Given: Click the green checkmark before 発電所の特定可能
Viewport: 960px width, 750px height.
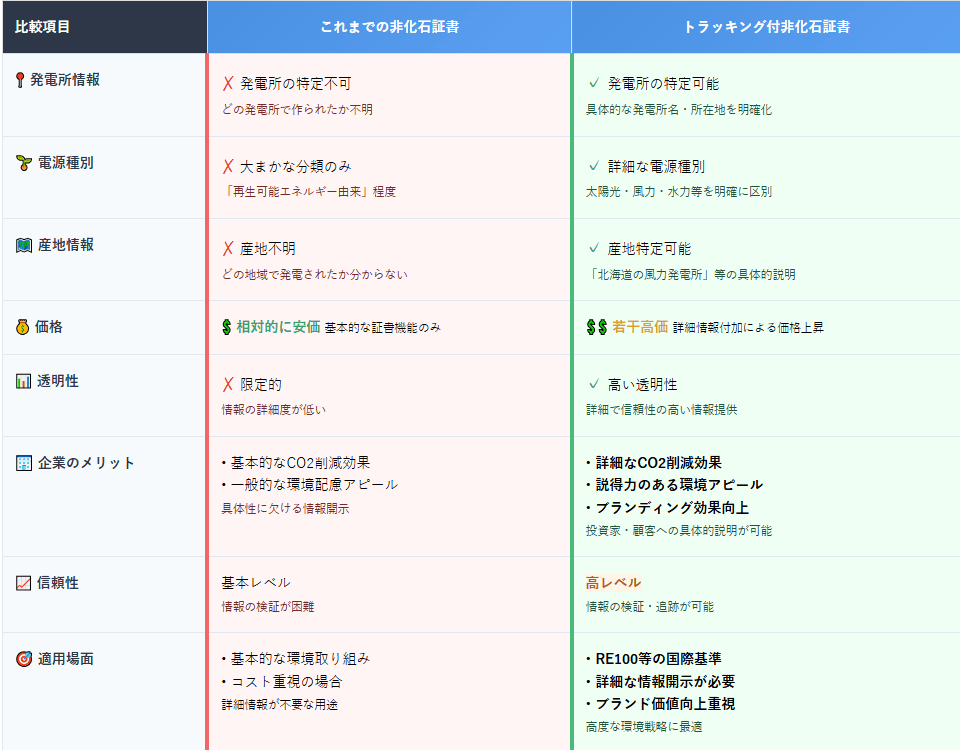Looking at the screenshot, I should pos(594,84).
